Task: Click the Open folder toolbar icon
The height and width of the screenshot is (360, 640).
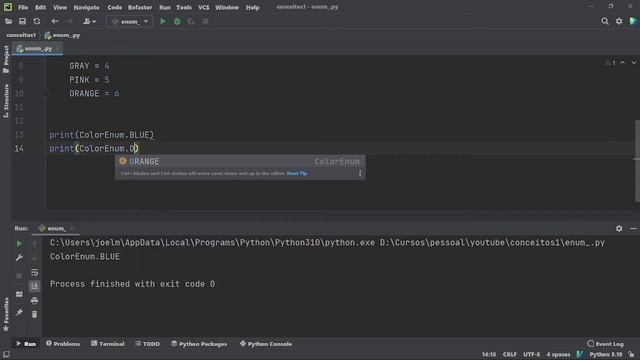Action: 8,21
